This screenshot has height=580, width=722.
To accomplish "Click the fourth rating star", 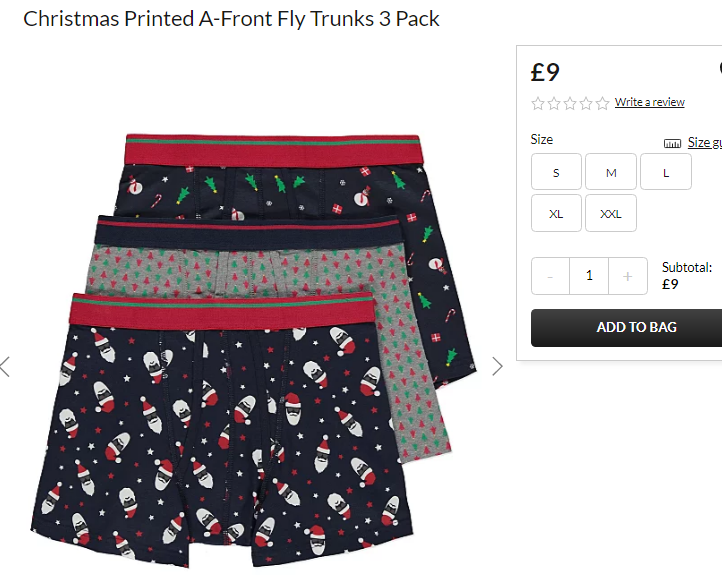I will pos(586,103).
